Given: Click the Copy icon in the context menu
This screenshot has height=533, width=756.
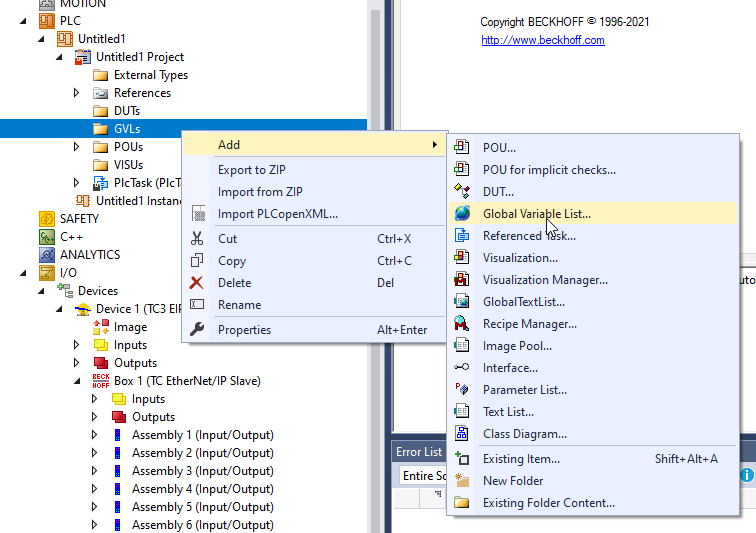Looking at the screenshot, I should click(x=197, y=260).
